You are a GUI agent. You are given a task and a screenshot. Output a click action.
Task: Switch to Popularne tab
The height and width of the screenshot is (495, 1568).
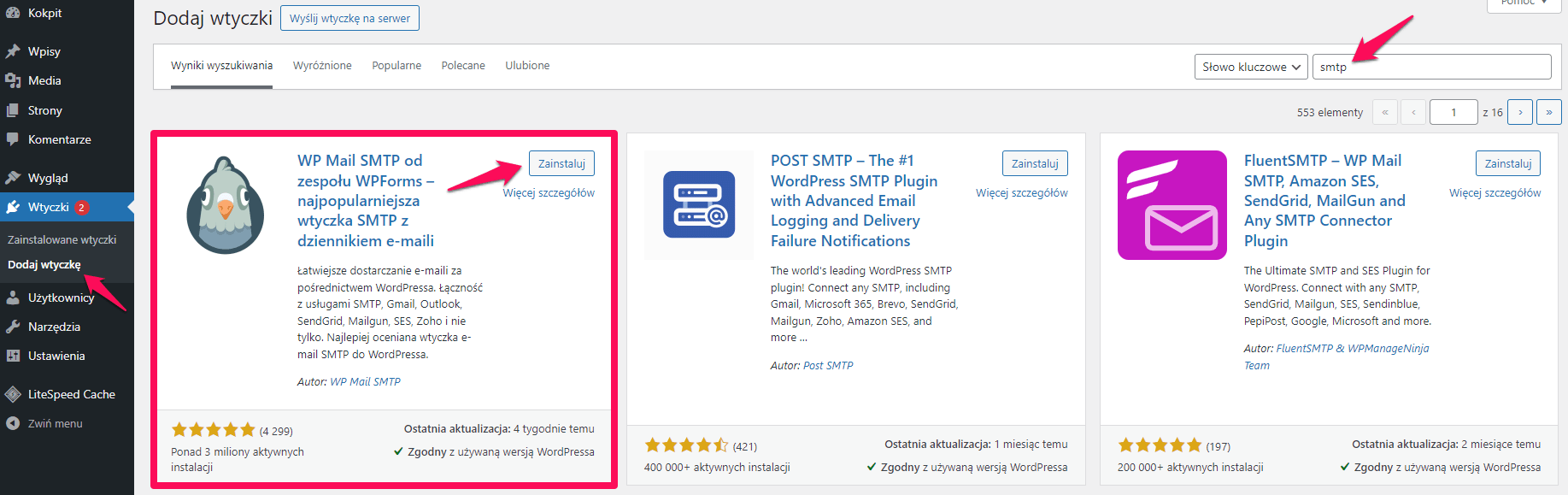pos(396,66)
